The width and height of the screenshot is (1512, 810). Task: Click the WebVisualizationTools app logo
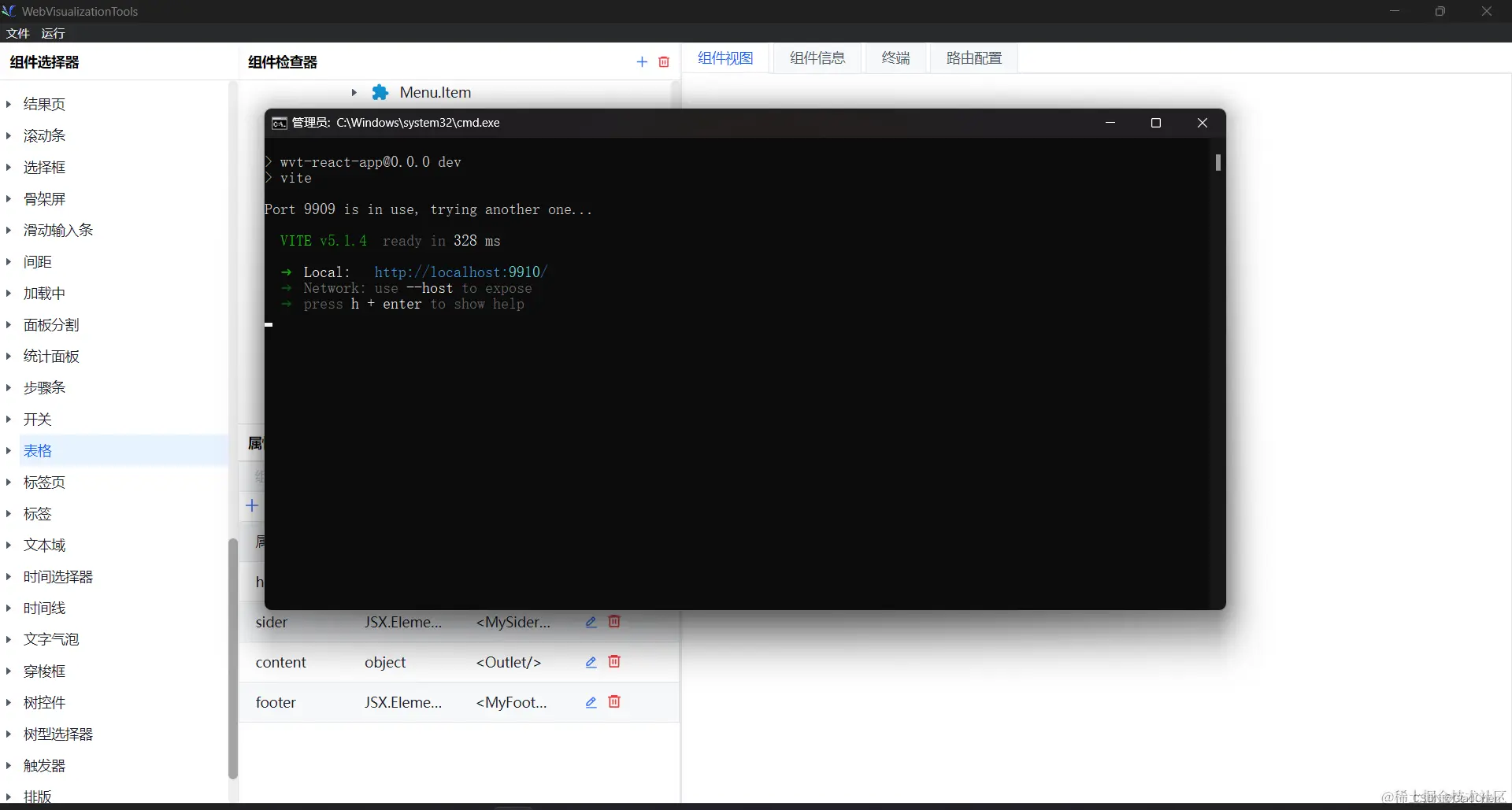9,11
